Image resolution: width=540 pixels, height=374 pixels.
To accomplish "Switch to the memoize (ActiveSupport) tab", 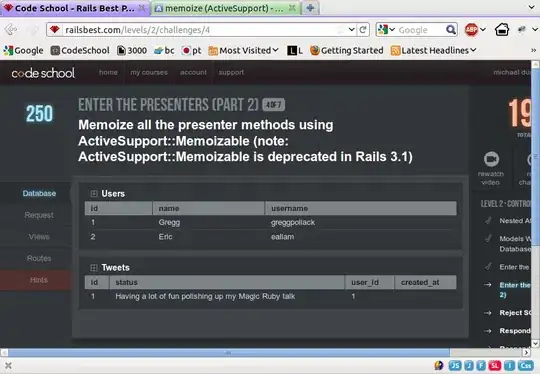I will pos(225,8).
